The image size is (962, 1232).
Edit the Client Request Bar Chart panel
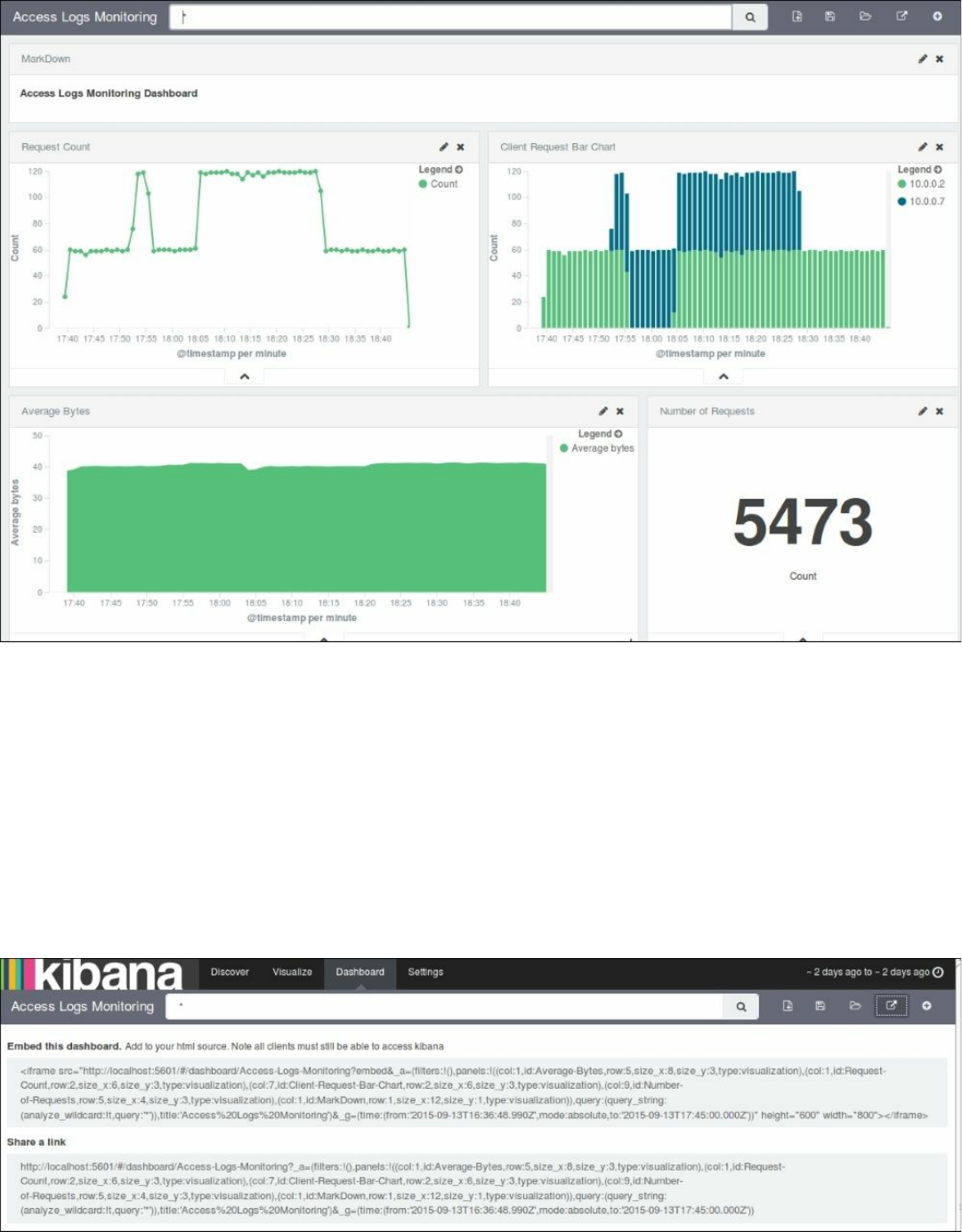pos(923,147)
